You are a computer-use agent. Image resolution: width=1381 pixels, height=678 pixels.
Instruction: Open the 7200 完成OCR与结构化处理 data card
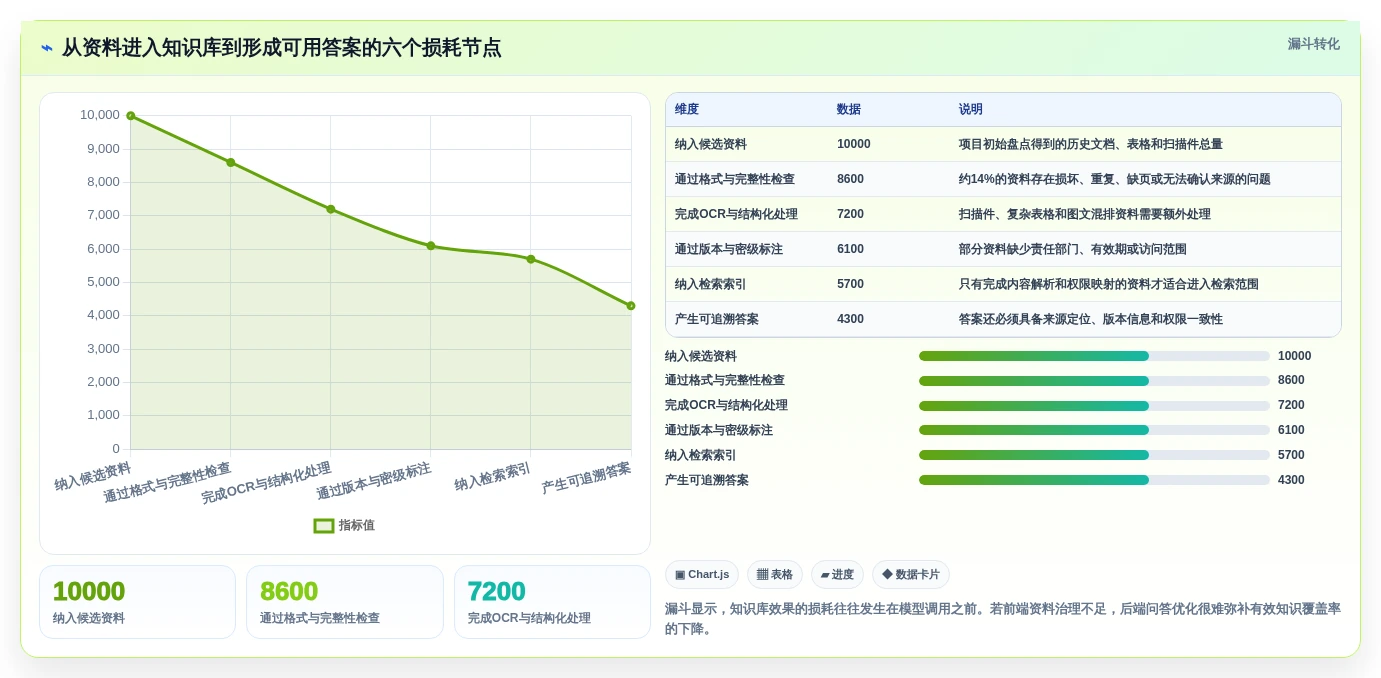click(x=552, y=602)
